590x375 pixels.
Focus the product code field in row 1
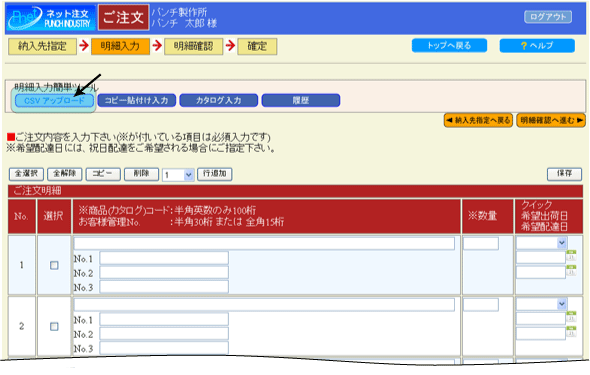[x=264, y=243]
